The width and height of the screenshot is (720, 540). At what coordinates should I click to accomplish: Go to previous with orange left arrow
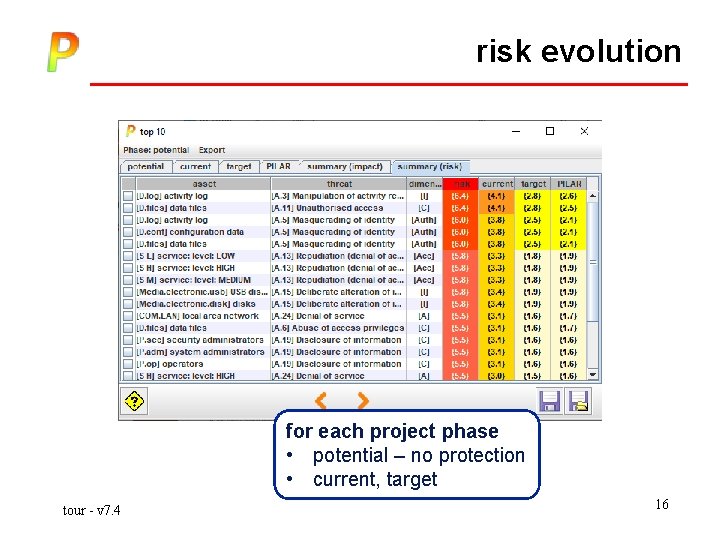[x=321, y=400]
